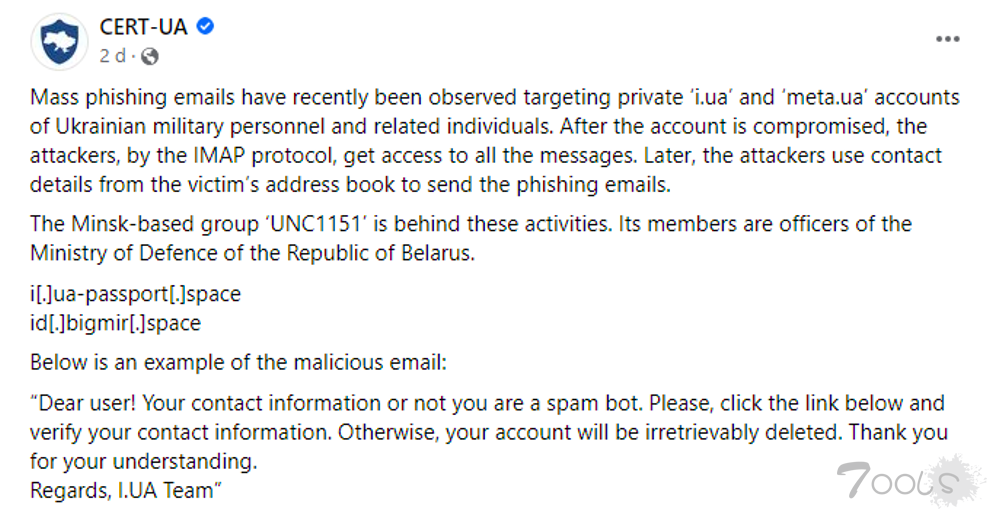
Task: Click the 'for your understanding.' line
Action: pyautogui.click(x=144, y=461)
